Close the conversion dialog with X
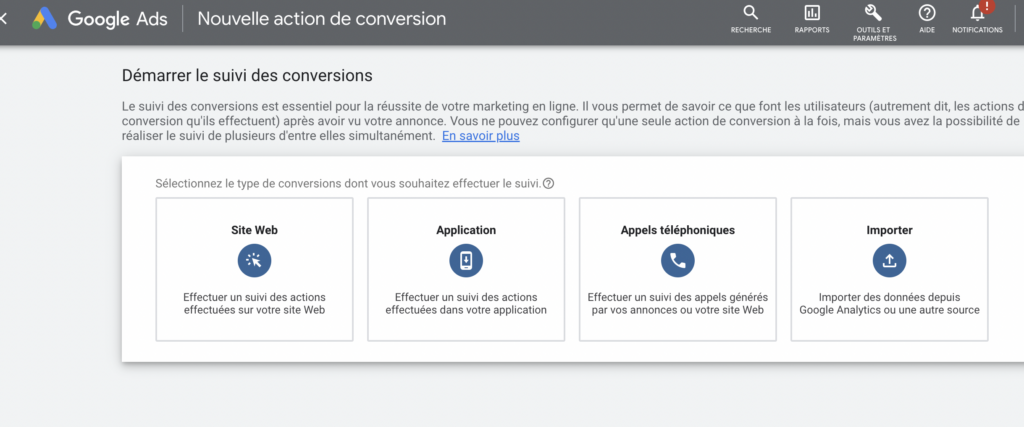The height and width of the screenshot is (427, 1024). click(x=3, y=18)
